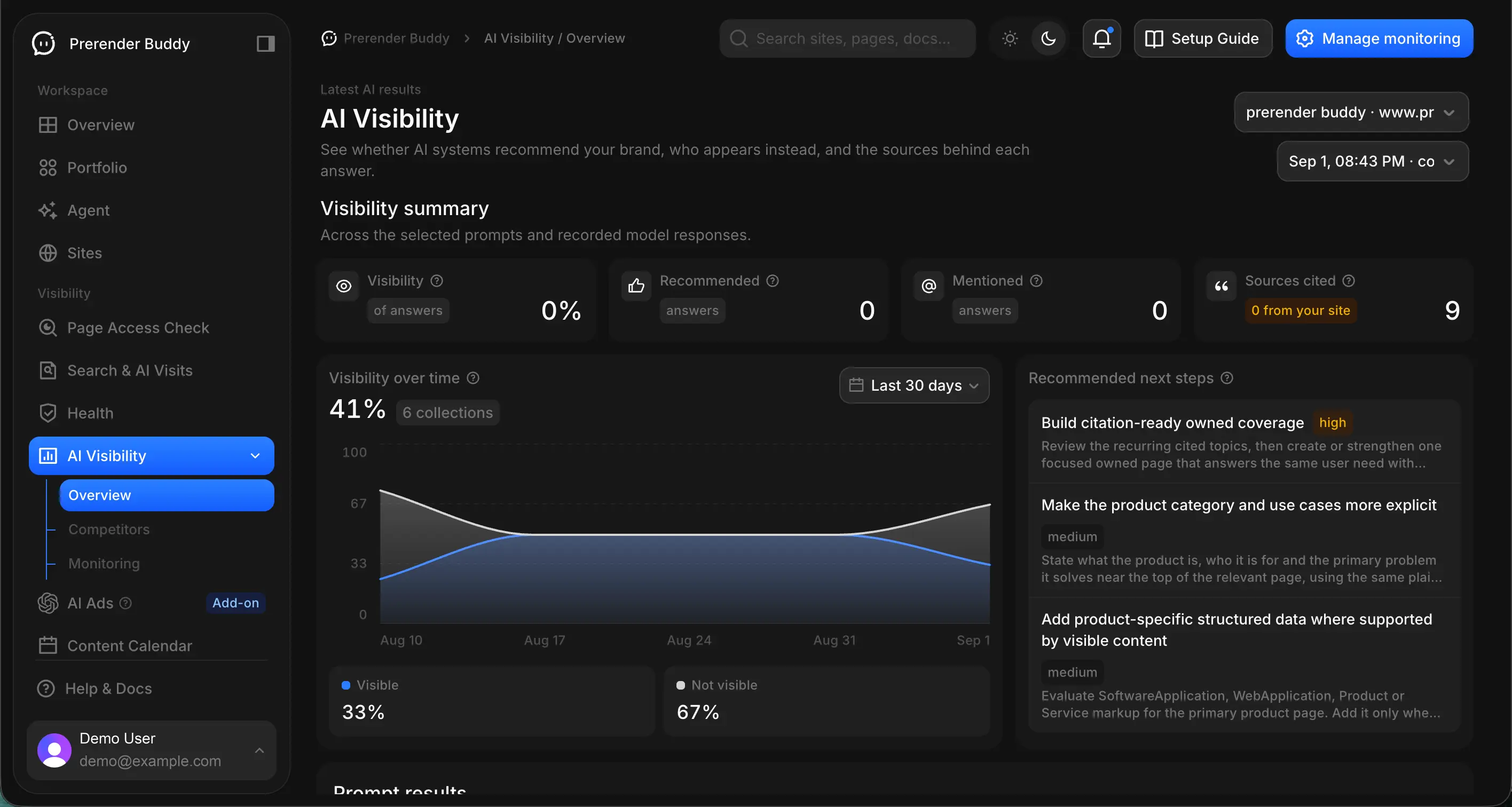Open the Sep 1, 08:43 PM collection dropdown
Image resolution: width=1512 pixels, height=807 pixels.
coord(1372,161)
